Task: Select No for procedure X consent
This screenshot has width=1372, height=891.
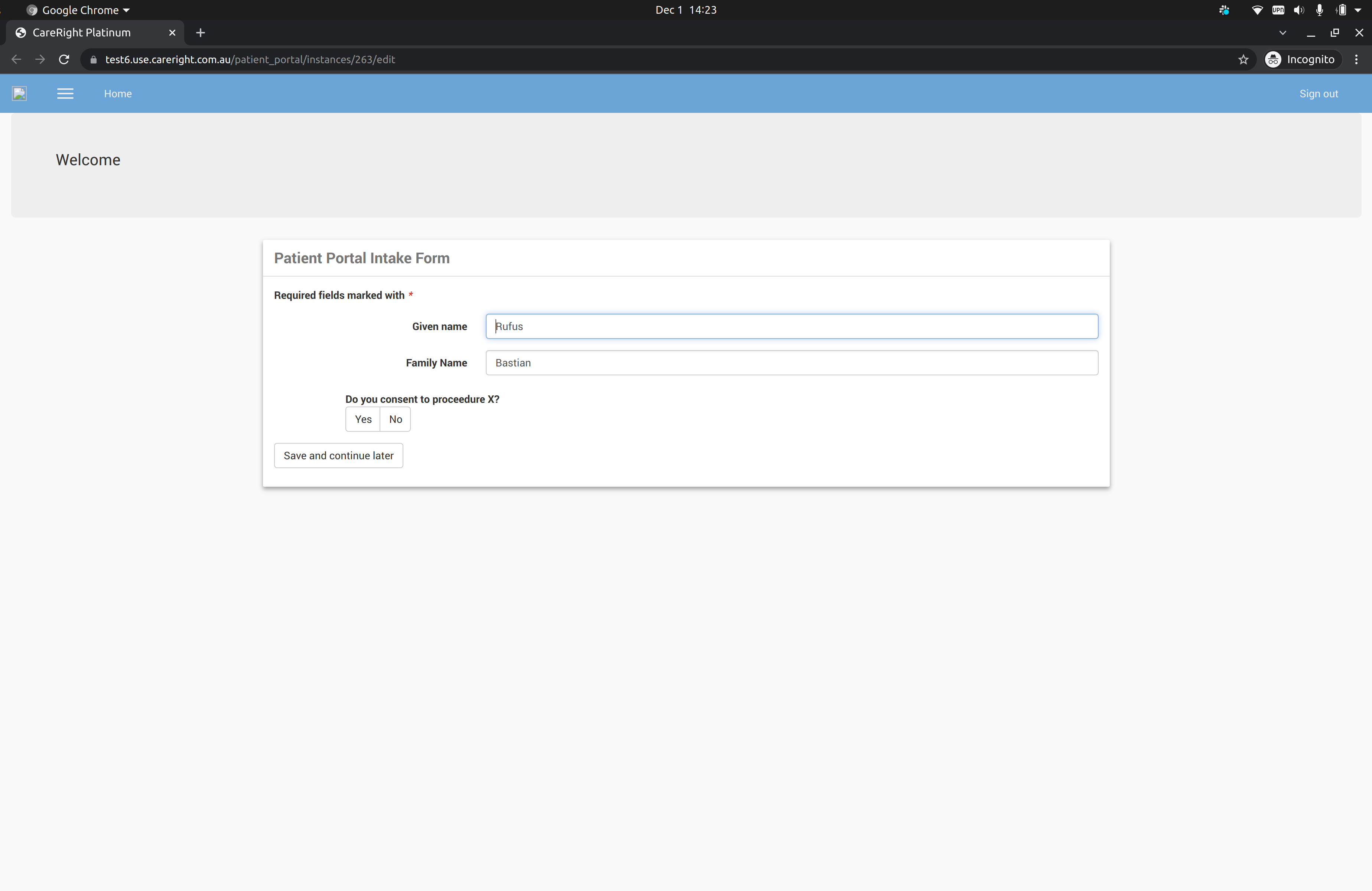Action: [395, 419]
